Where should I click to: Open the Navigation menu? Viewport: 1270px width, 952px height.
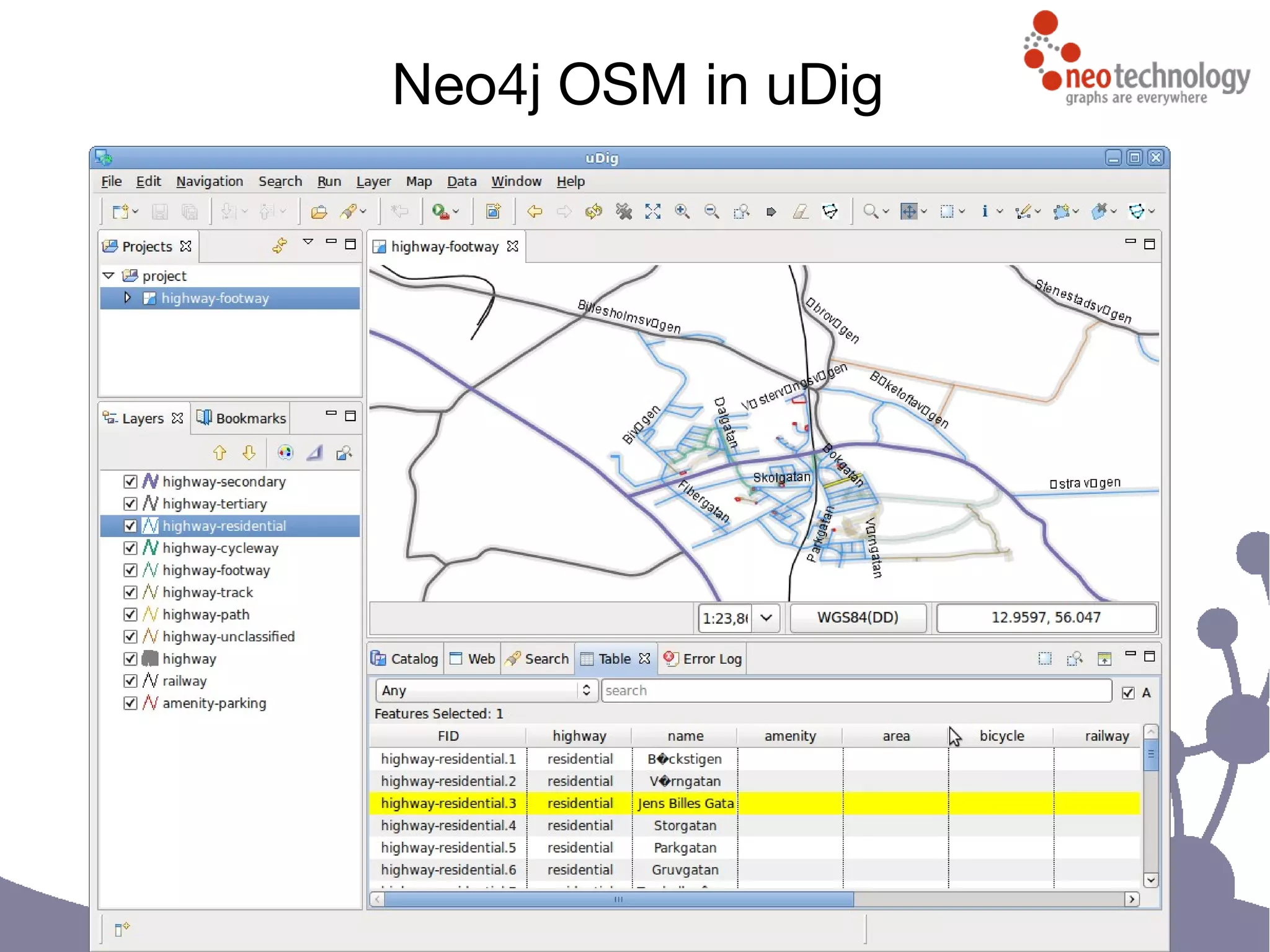[210, 182]
